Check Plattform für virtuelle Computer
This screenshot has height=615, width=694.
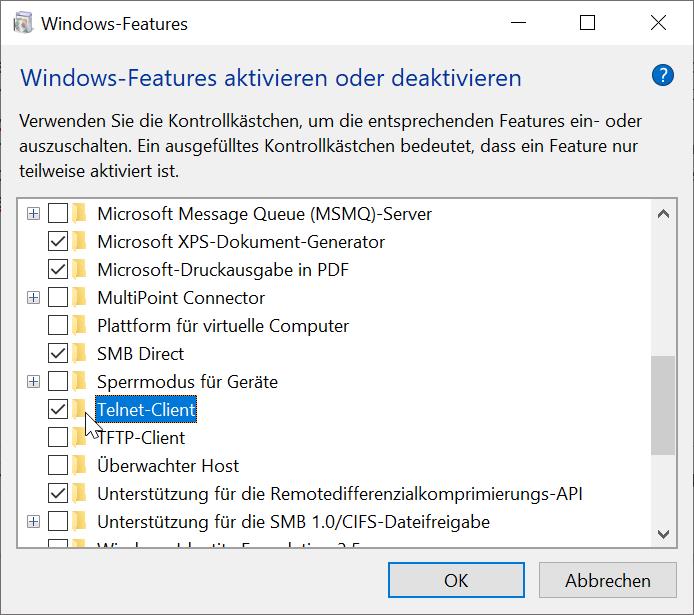58,325
